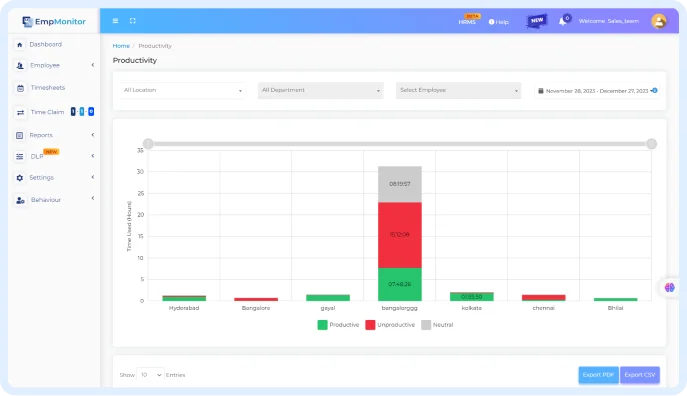
Task: Open Dashboard in the sidebar
Action: tap(46, 44)
